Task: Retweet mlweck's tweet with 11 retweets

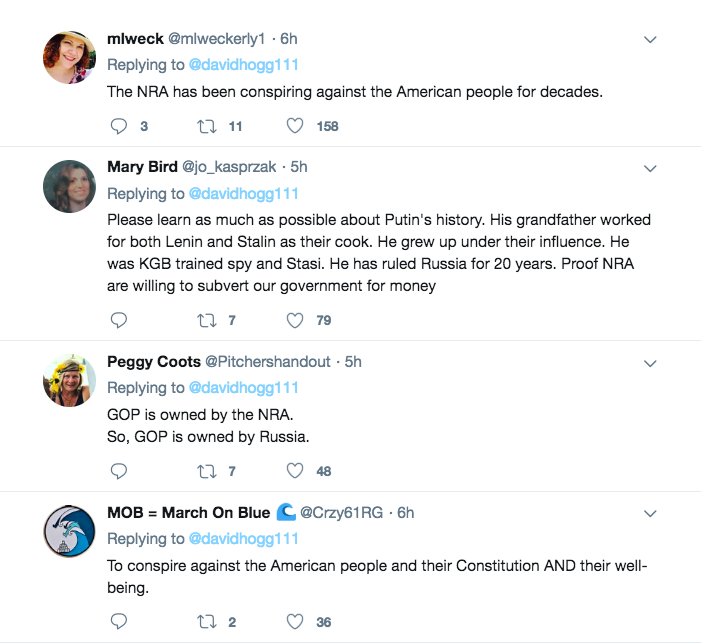Action: [205, 126]
